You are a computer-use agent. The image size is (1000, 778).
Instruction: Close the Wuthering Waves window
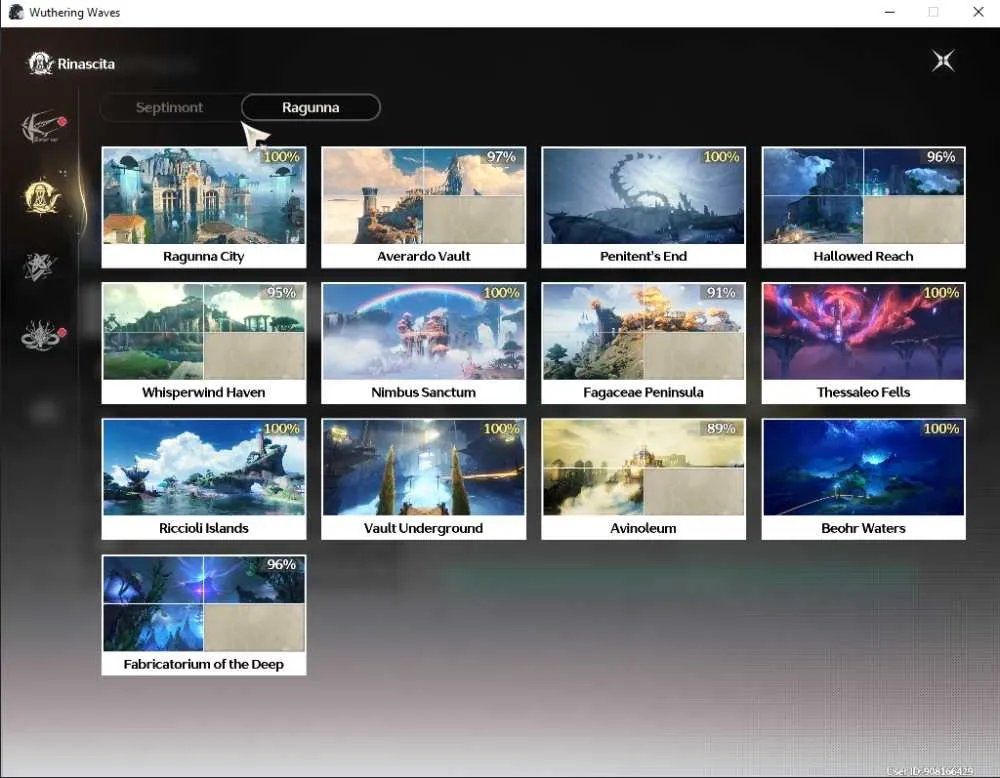coord(978,12)
